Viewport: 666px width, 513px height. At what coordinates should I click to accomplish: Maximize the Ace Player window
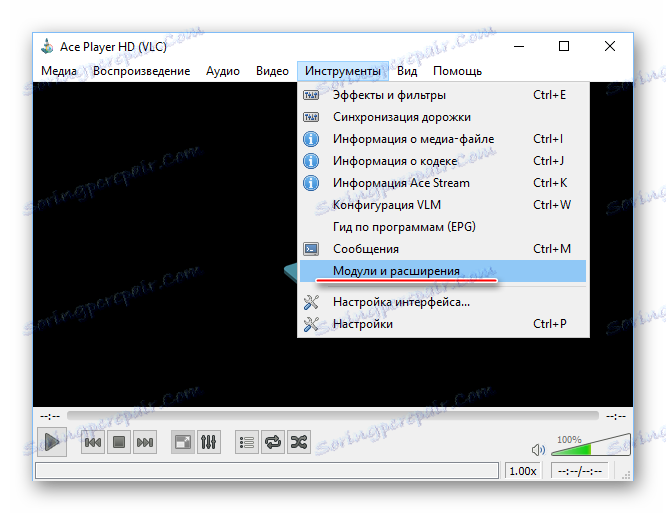pos(564,46)
